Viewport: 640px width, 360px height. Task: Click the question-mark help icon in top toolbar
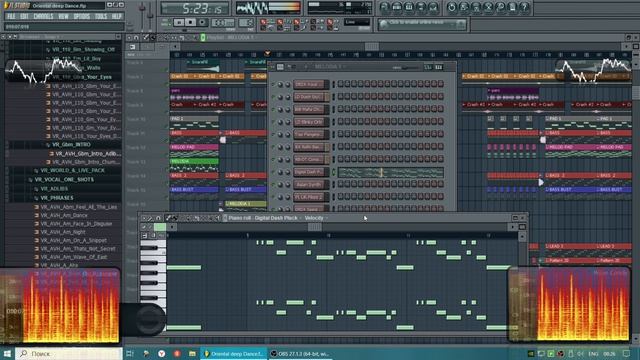[x=525, y=7]
